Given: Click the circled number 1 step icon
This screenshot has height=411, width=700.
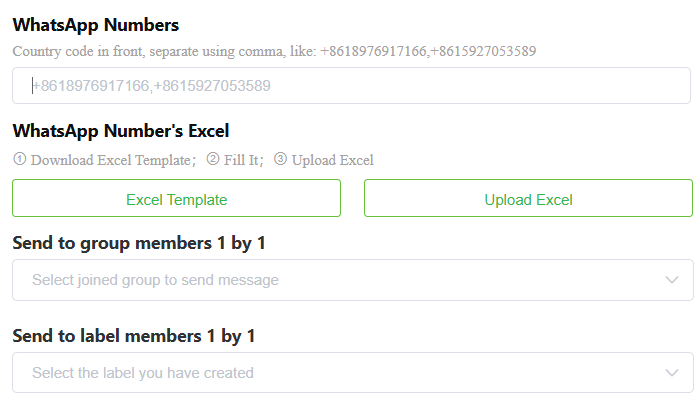Looking at the screenshot, I should [19, 159].
